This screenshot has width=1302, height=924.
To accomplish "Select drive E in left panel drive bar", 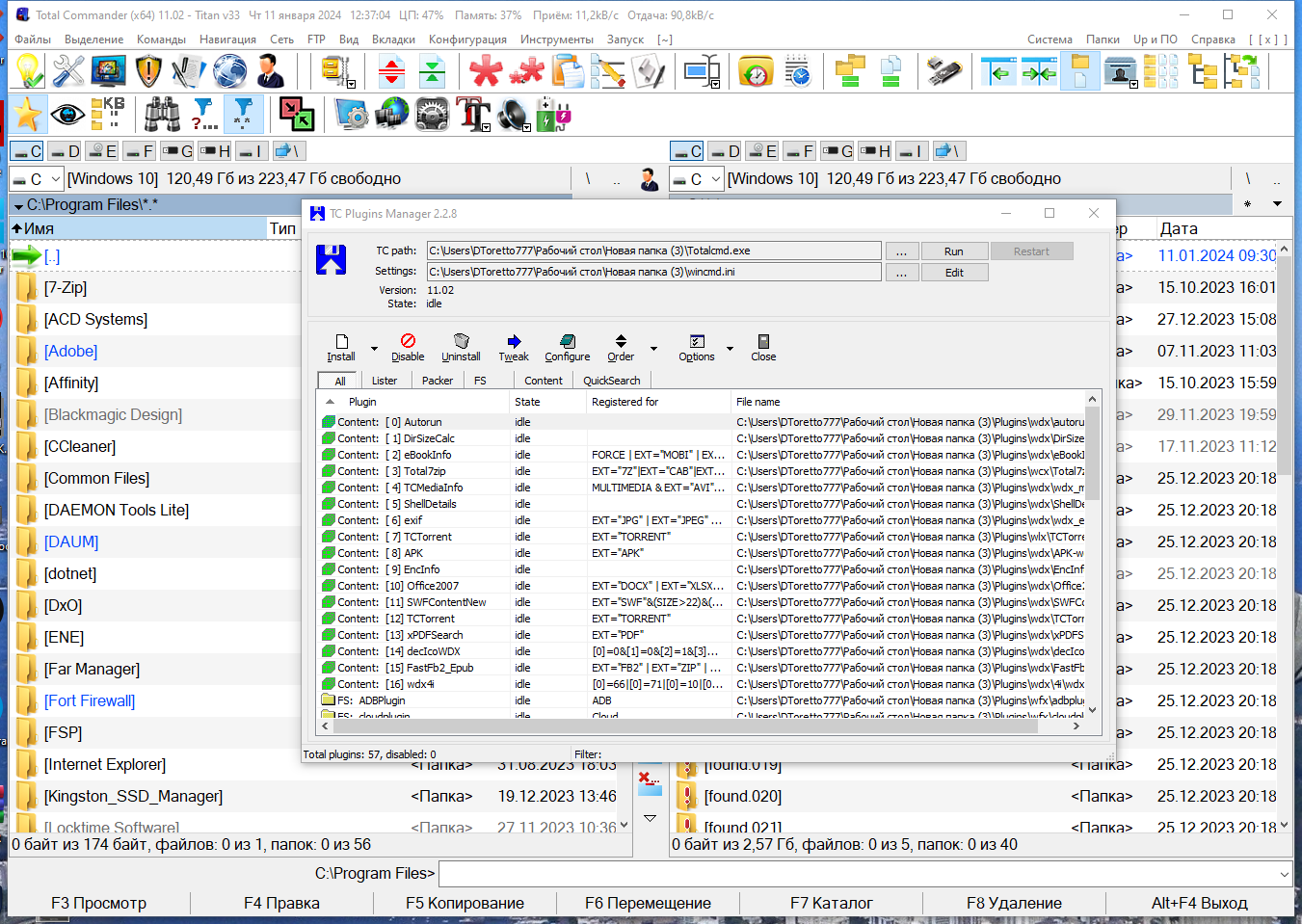I will pyautogui.click(x=102, y=151).
